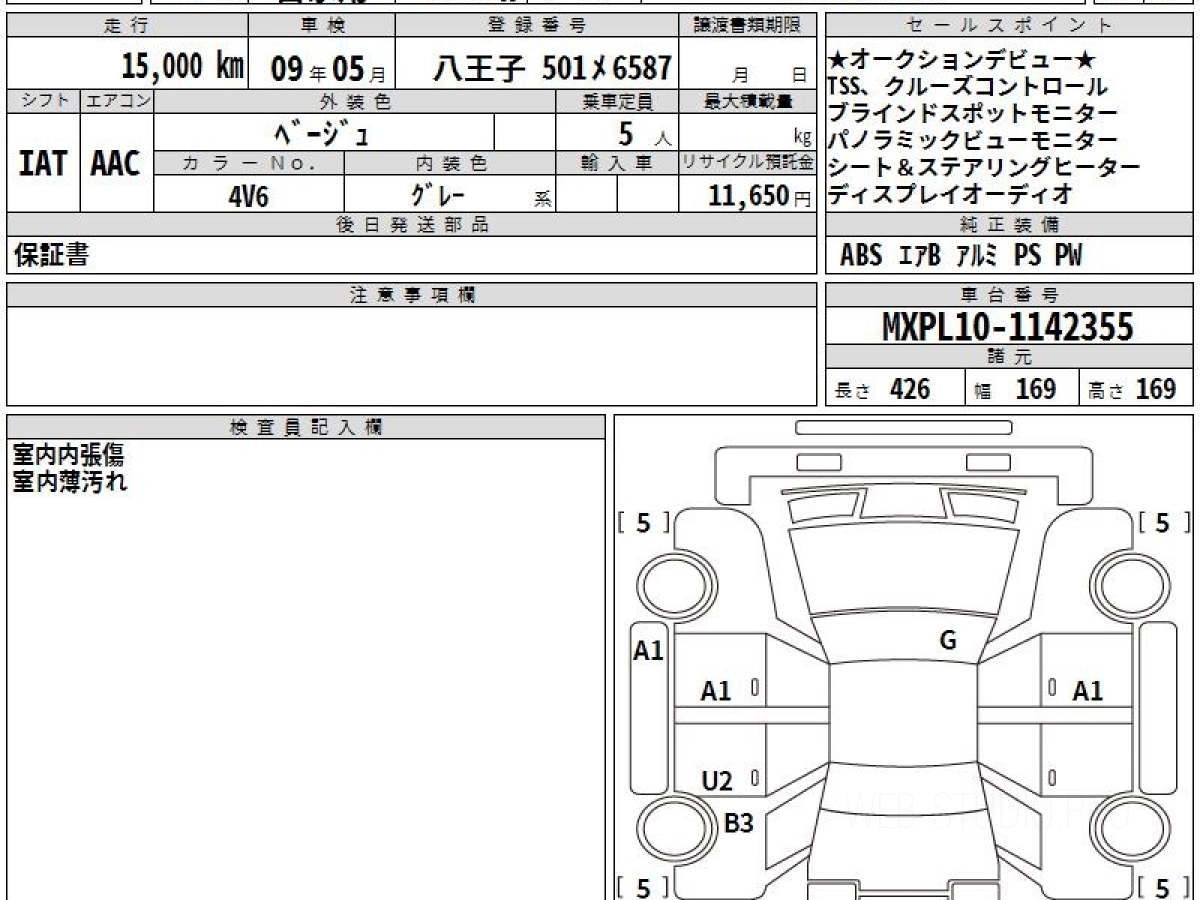The image size is (1200, 900).
Task: Select the U2 mark on the diagram
Action: pos(717,782)
